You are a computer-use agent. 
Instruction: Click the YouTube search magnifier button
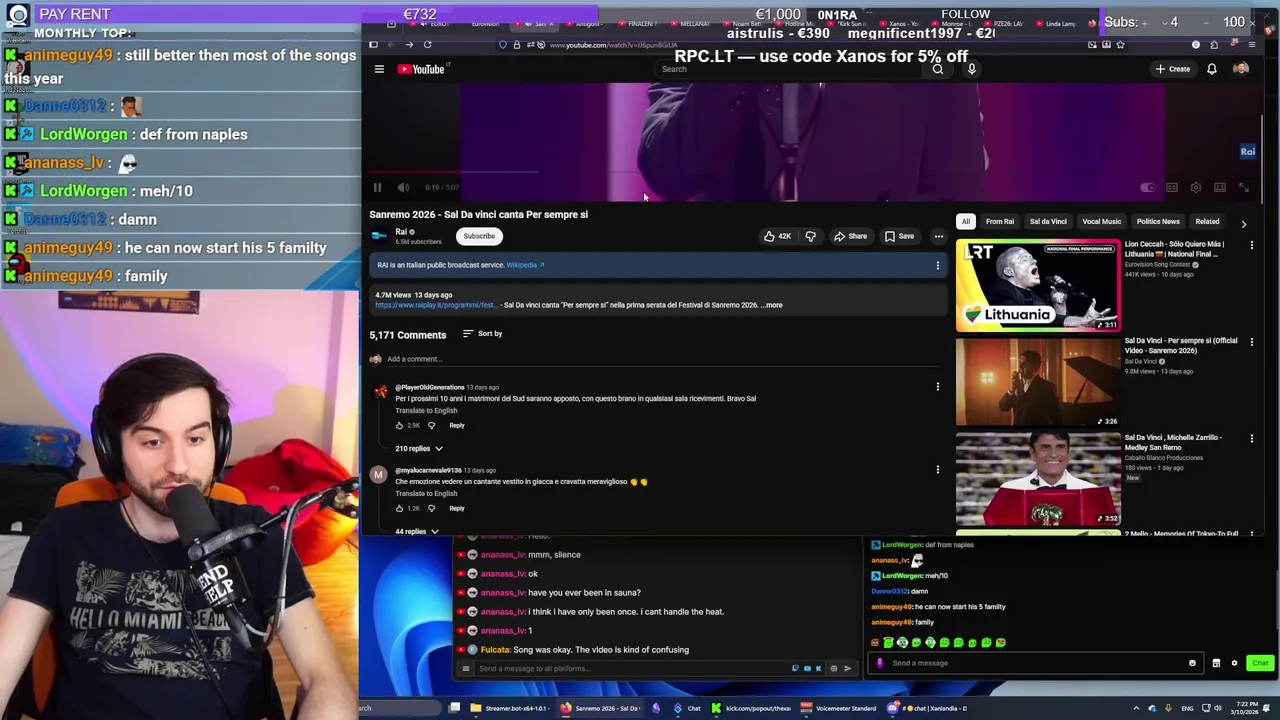(937, 69)
